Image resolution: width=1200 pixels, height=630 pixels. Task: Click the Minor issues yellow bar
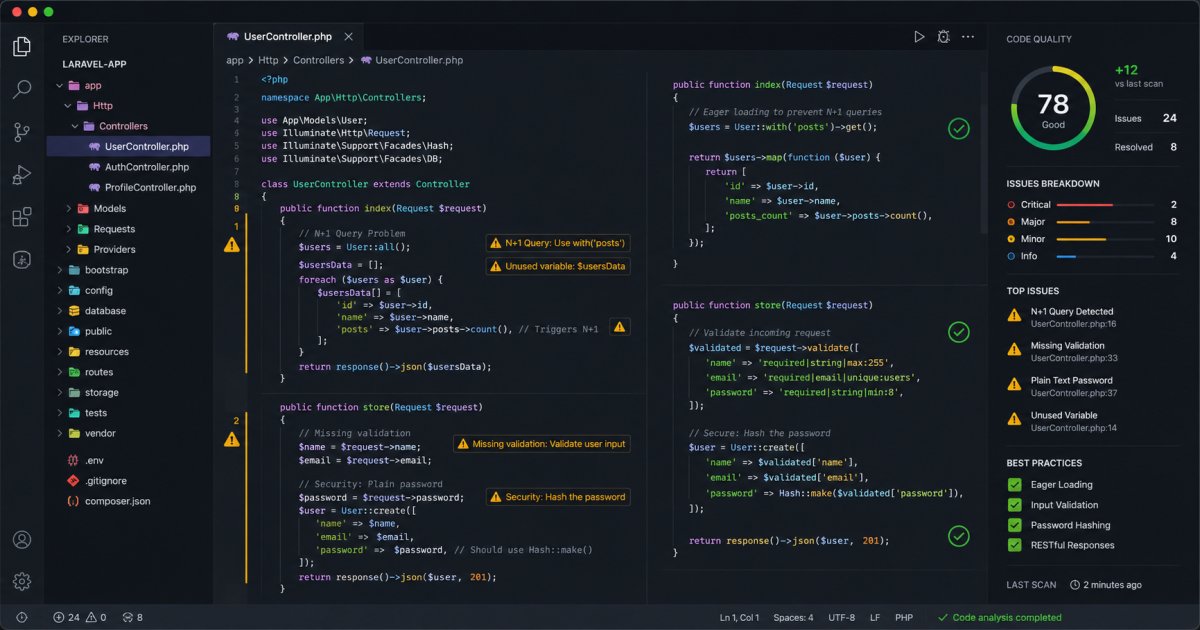click(1081, 239)
